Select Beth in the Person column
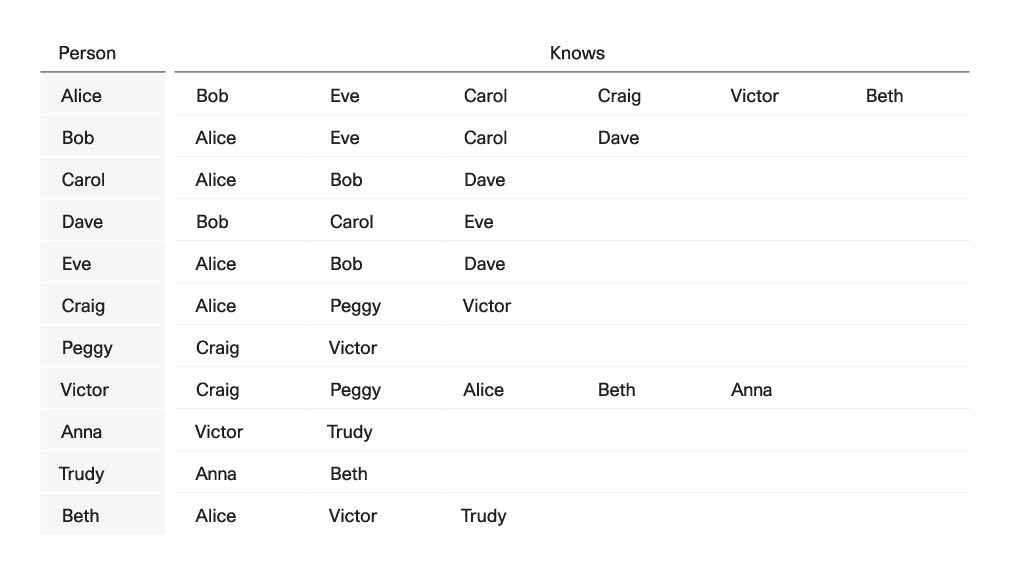 81,516
